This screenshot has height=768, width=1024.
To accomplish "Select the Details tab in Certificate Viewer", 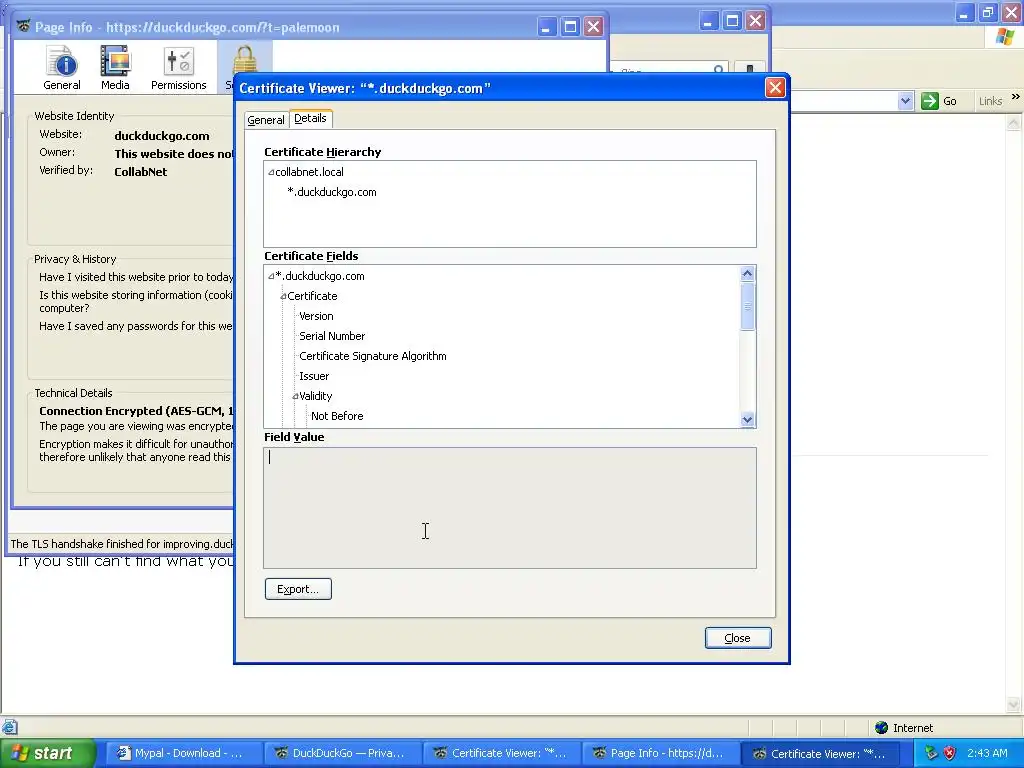I will [310, 118].
